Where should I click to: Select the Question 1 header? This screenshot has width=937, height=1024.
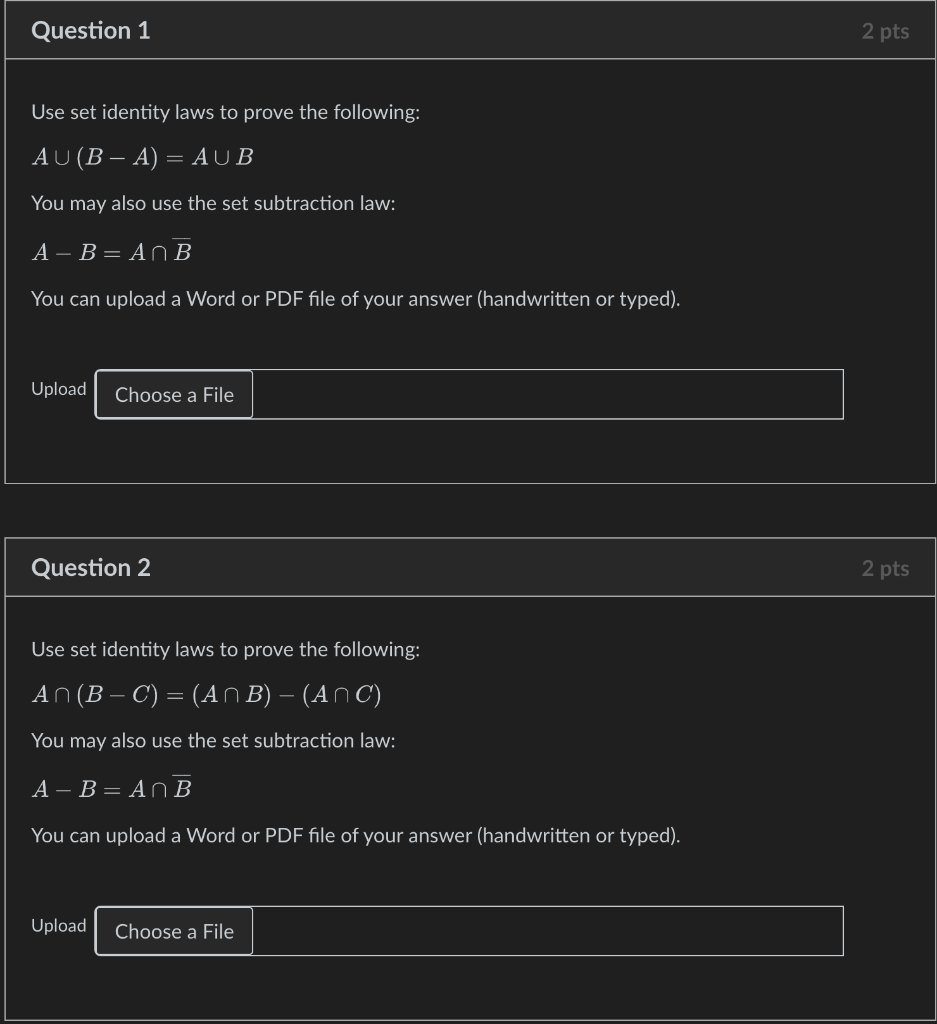coord(91,30)
